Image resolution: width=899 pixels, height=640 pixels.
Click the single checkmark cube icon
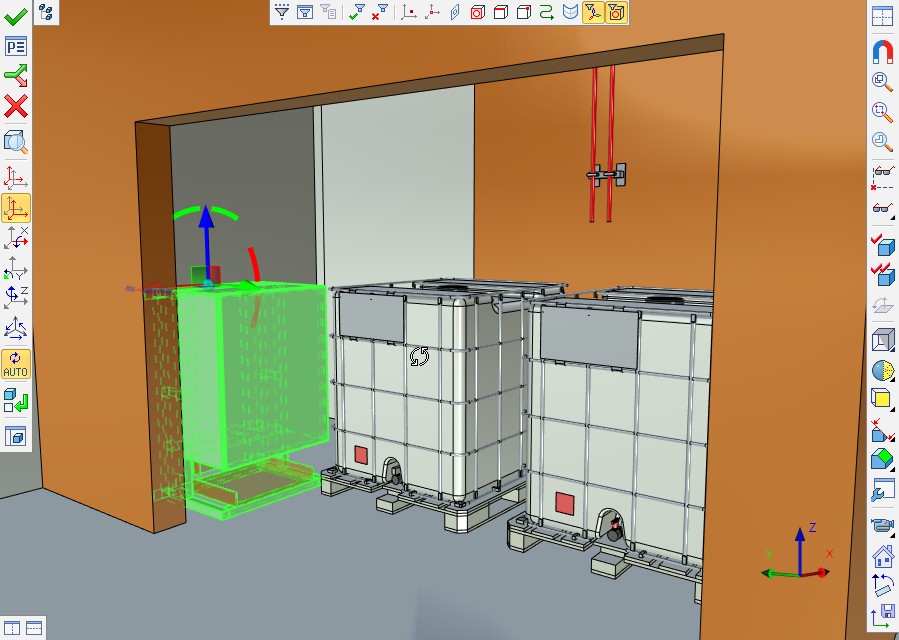point(883,244)
